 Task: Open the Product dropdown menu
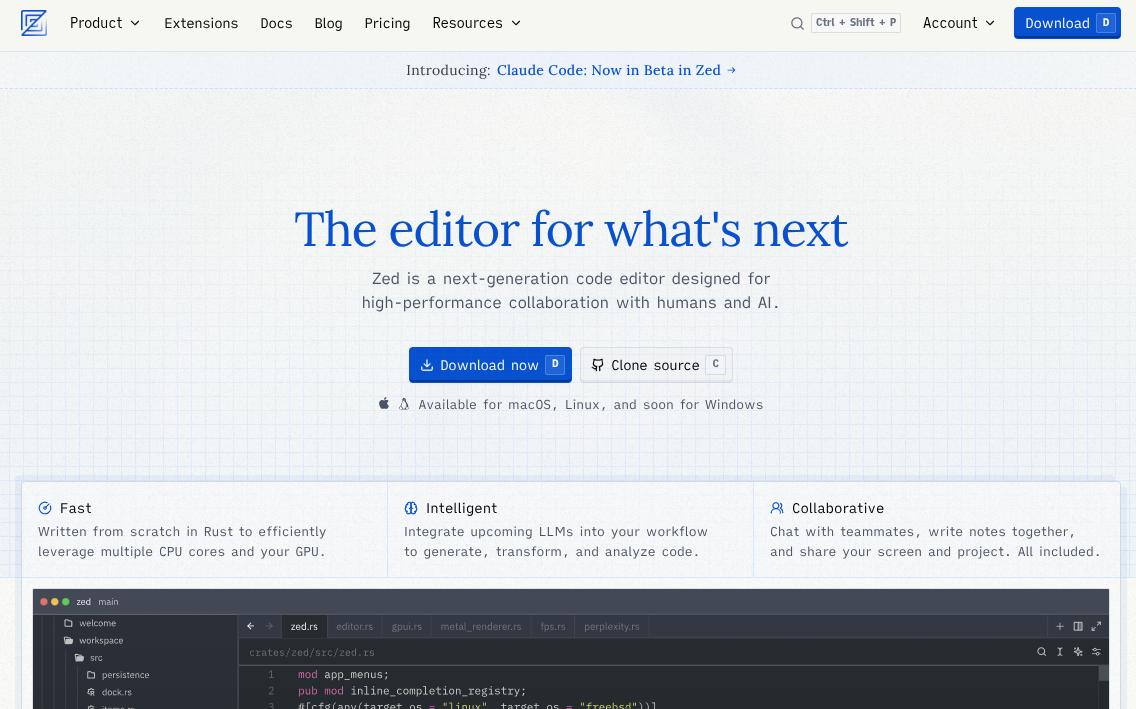point(105,23)
